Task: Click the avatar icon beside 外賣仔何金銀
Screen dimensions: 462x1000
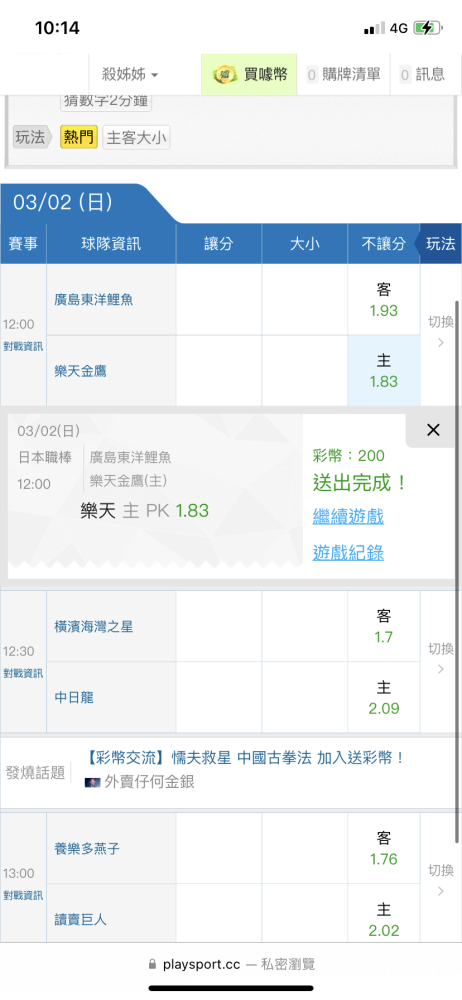Action: click(93, 781)
